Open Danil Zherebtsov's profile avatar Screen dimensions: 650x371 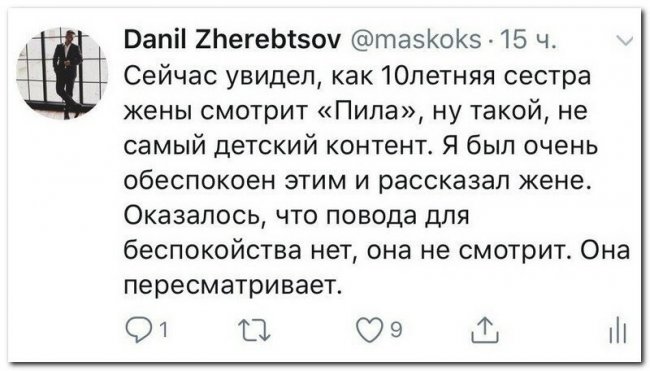tap(62, 73)
